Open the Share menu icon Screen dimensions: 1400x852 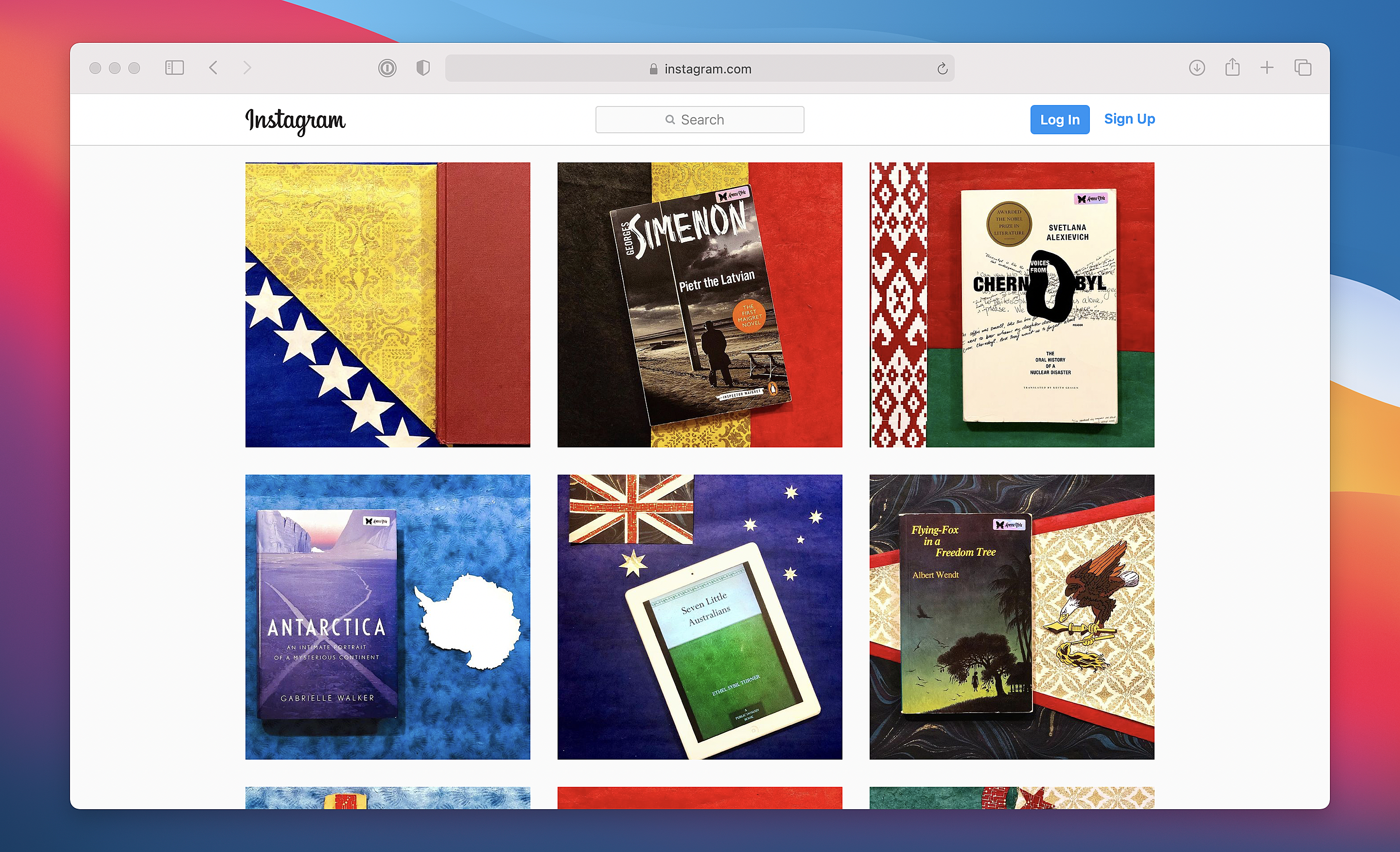pos(1232,67)
